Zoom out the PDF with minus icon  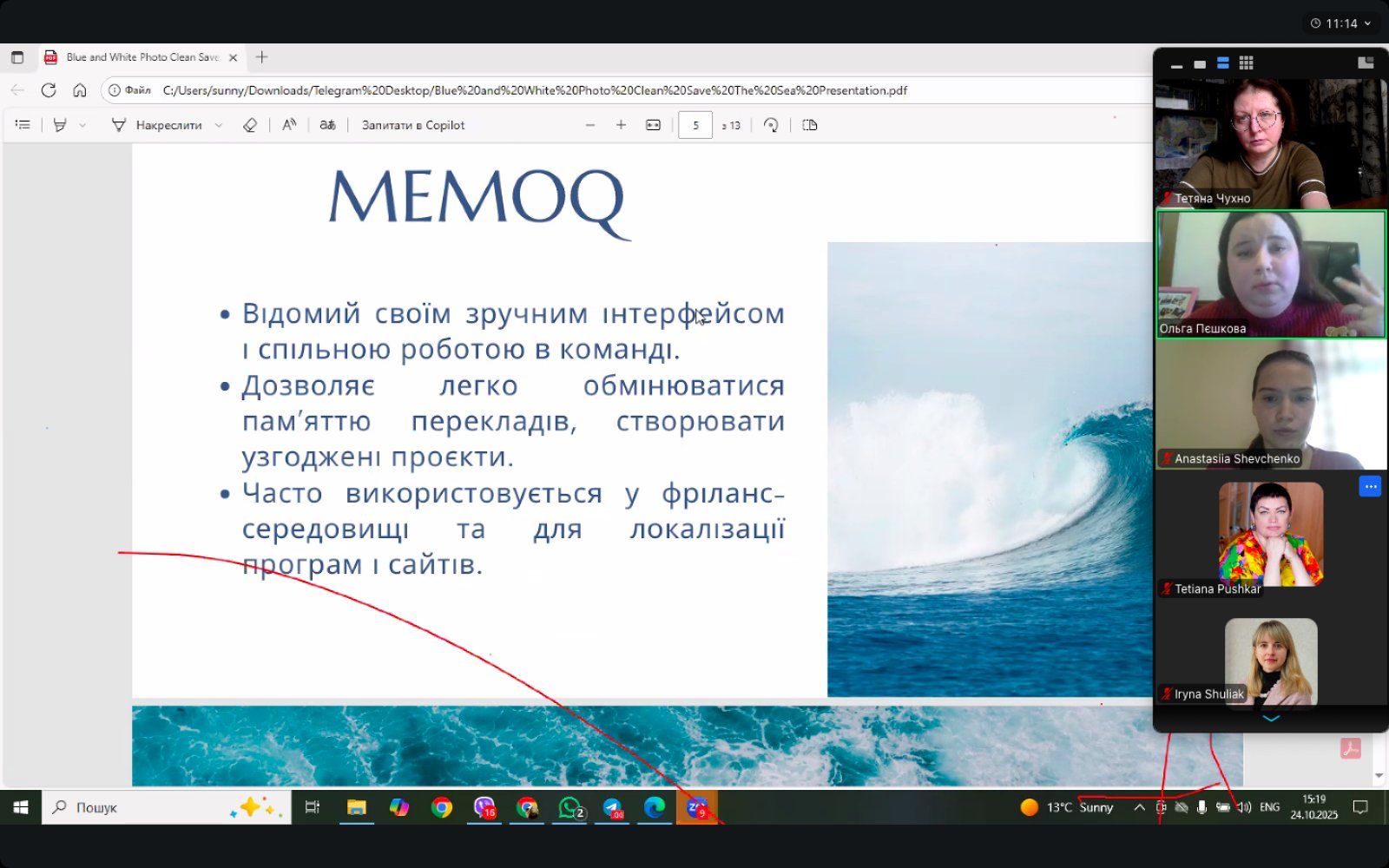point(590,125)
